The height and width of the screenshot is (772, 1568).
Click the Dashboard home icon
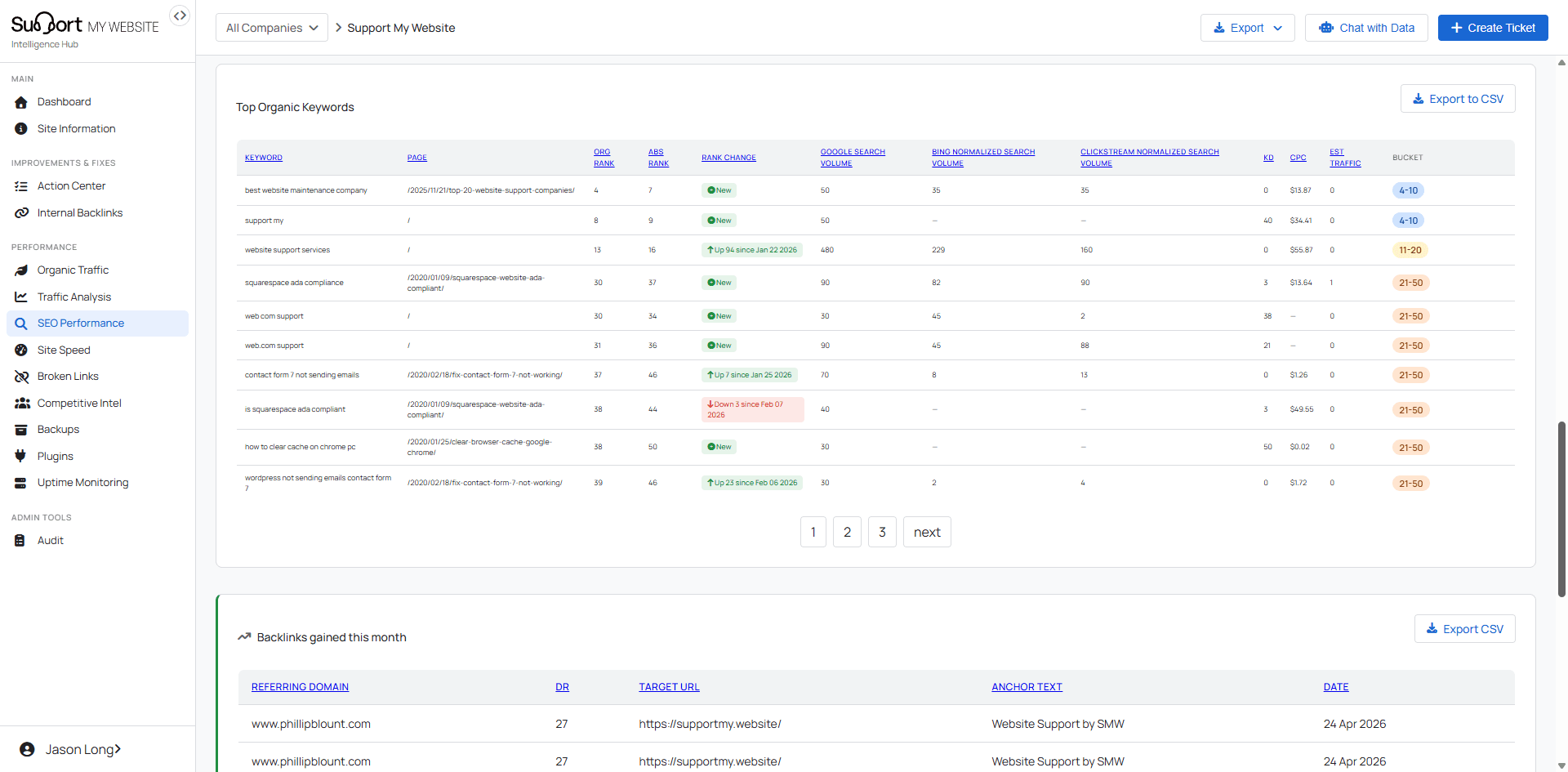tap(21, 102)
